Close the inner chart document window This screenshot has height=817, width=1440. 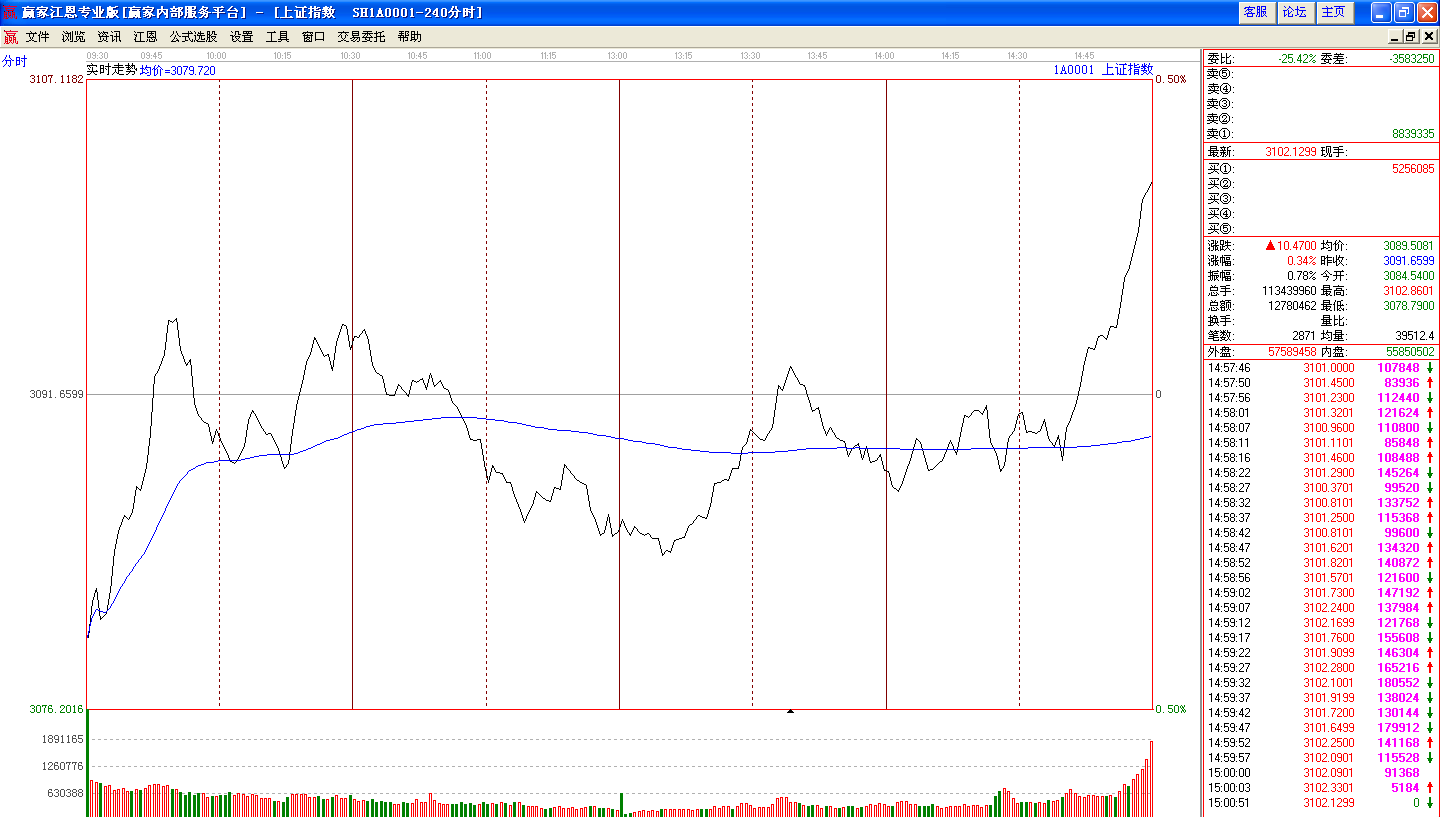(1429, 37)
